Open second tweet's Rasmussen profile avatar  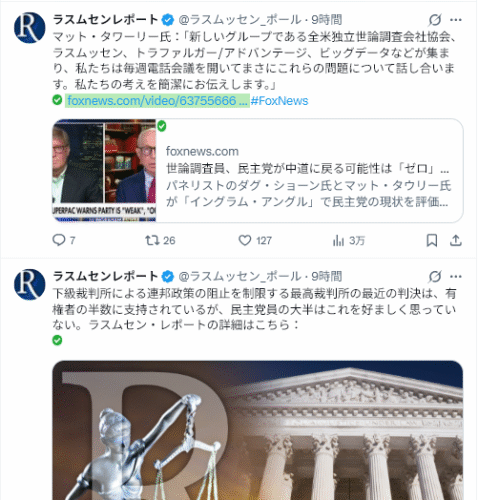(x=29, y=284)
